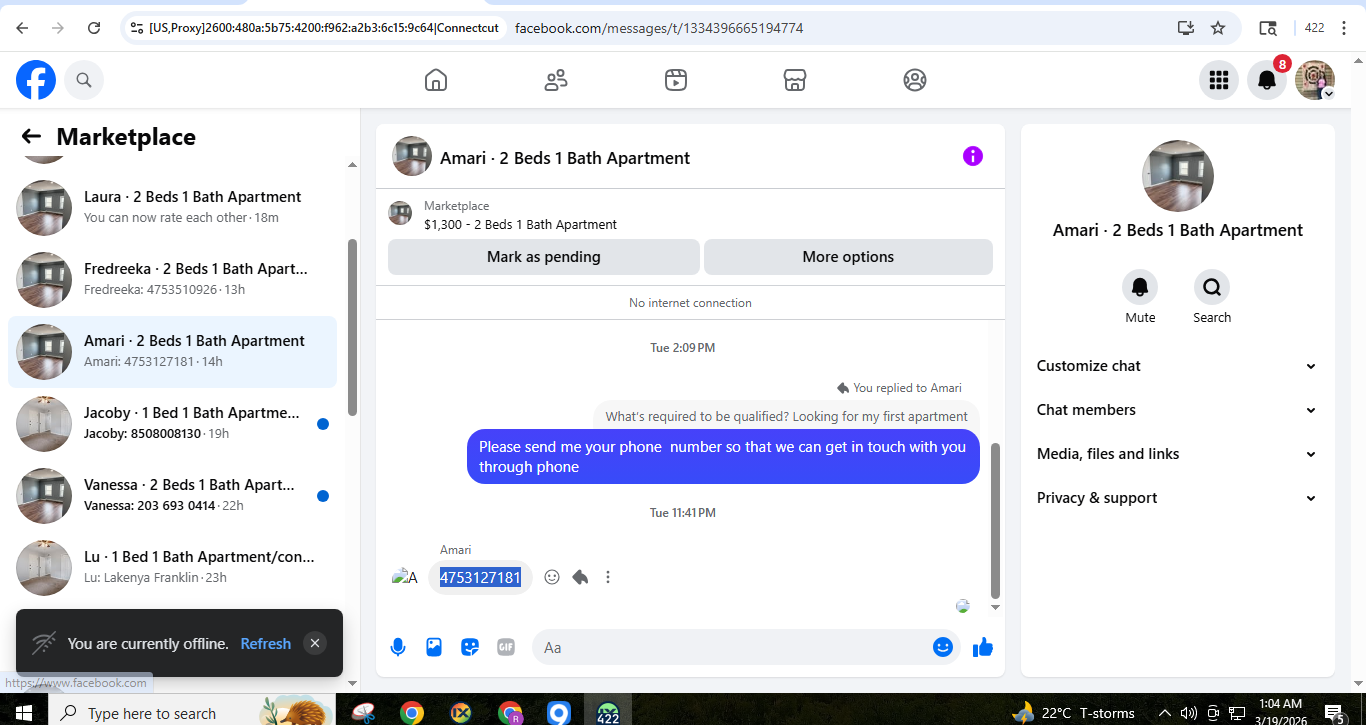Open Laura's 2 Beds 1 Bath conversation
This screenshot has width=1366, height=725.
point(172,208)
